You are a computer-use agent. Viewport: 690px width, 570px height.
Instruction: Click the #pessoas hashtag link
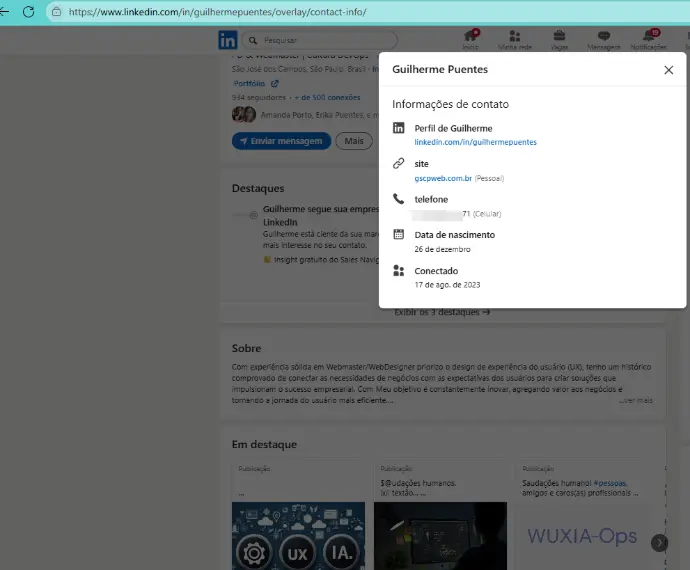pos(610,483)
